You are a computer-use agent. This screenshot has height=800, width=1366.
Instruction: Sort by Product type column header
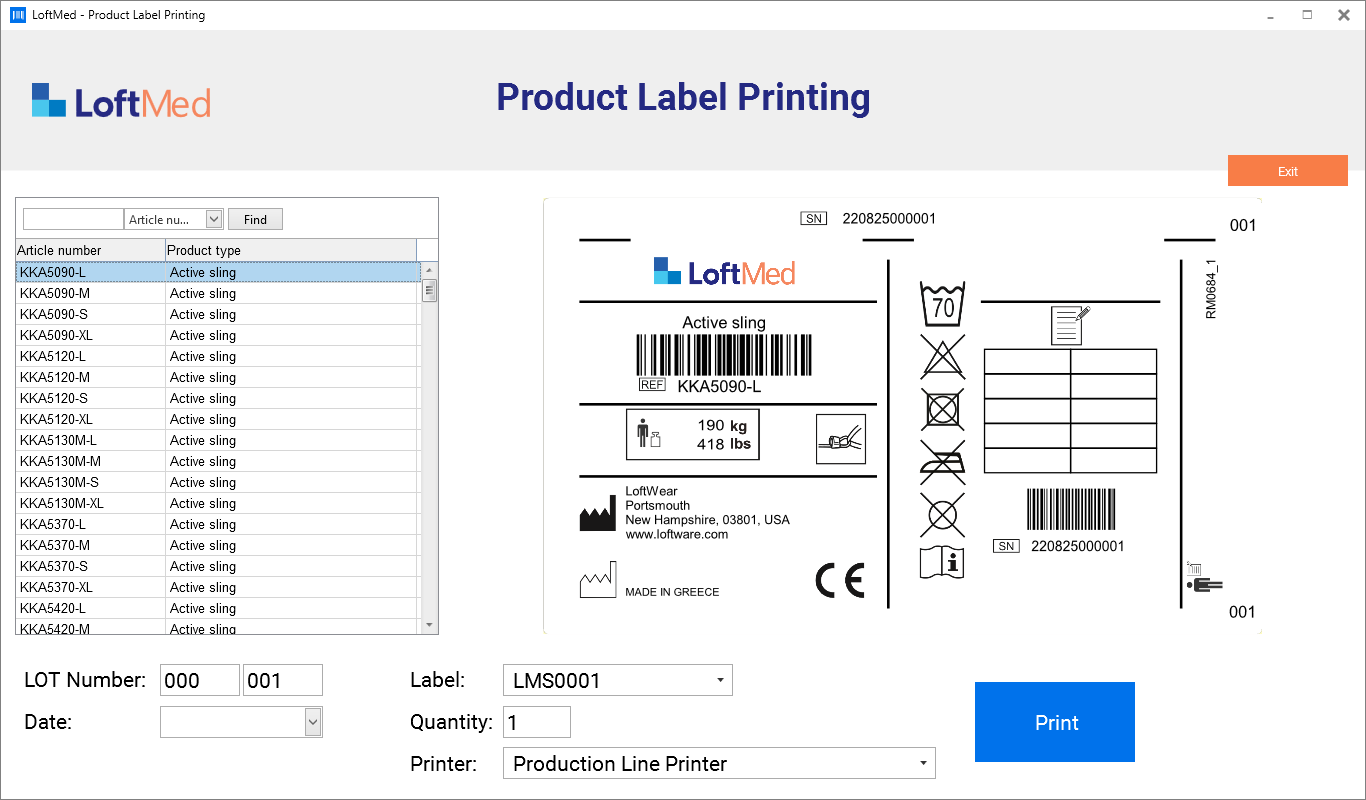tap(290, 250)
